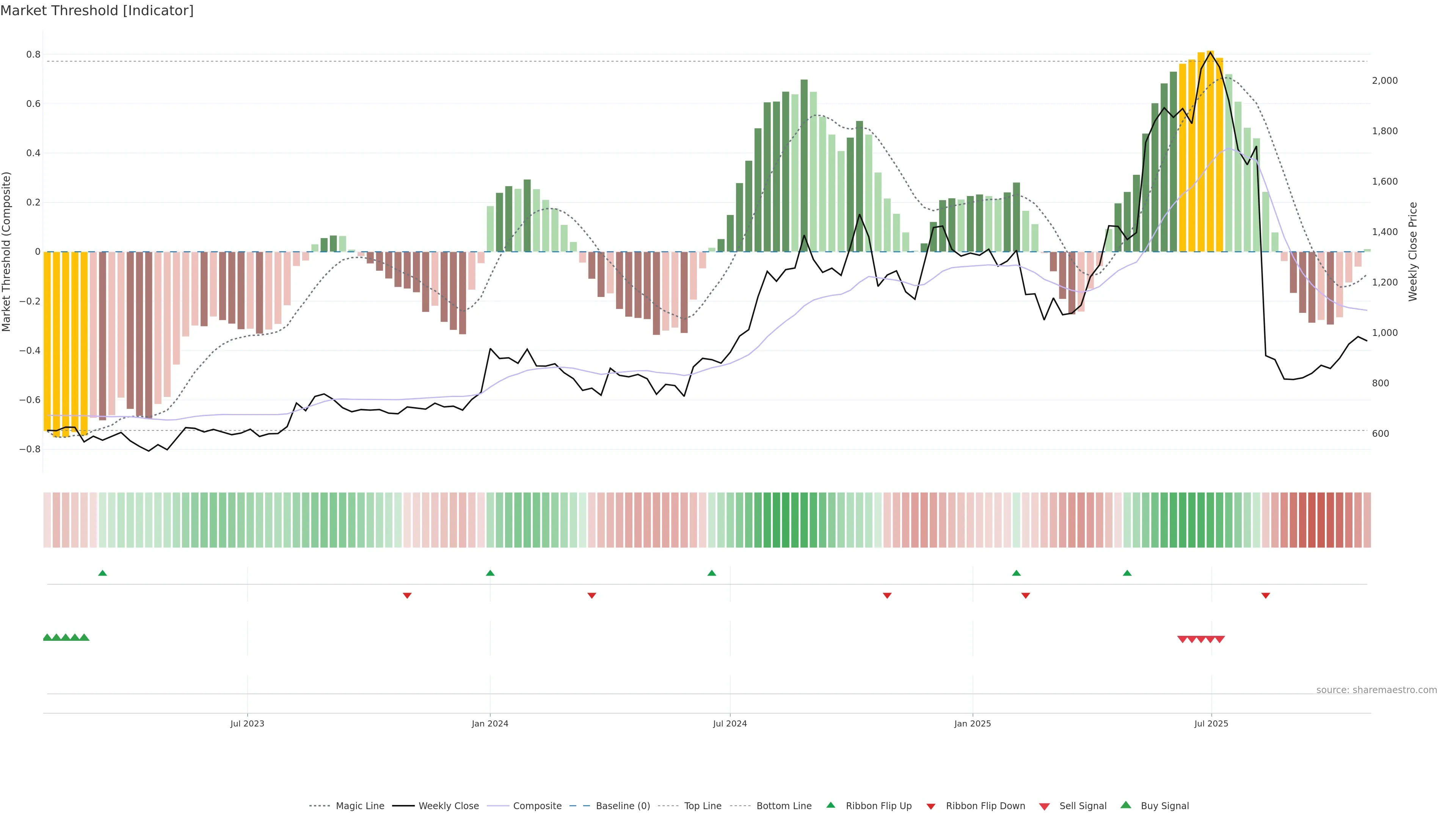Click the Jan 2025 x-axis label
This screenshot has width=1456, height=819.
(972, 723)
